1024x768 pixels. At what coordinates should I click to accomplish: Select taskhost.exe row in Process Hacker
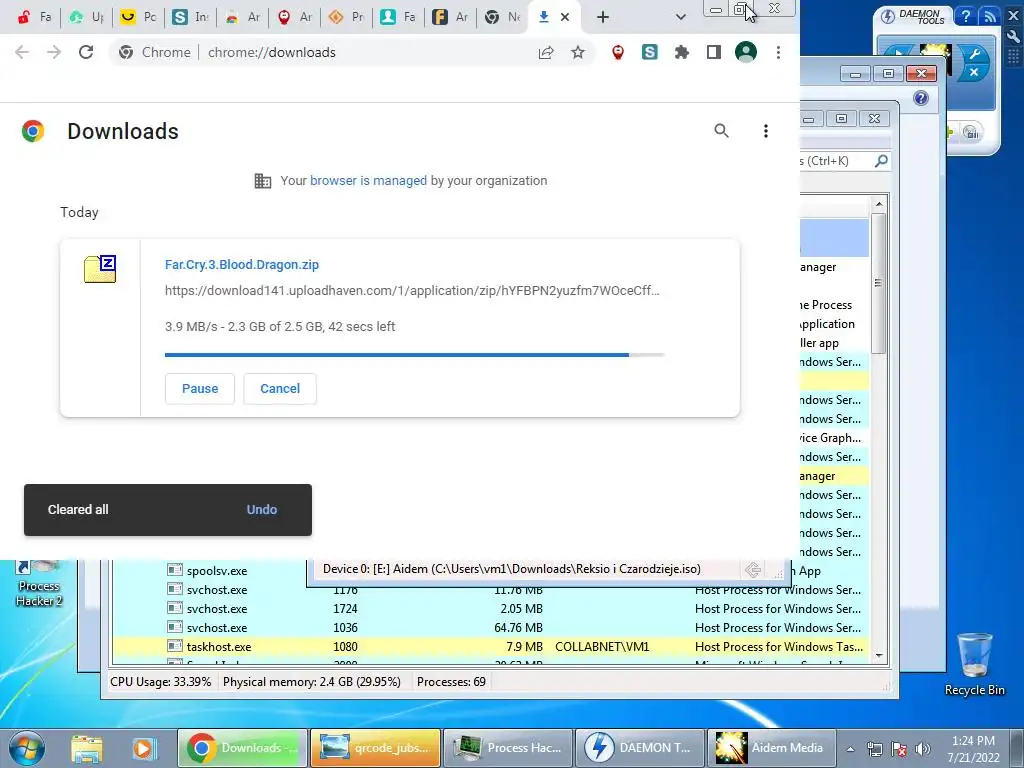coord(490,647)
